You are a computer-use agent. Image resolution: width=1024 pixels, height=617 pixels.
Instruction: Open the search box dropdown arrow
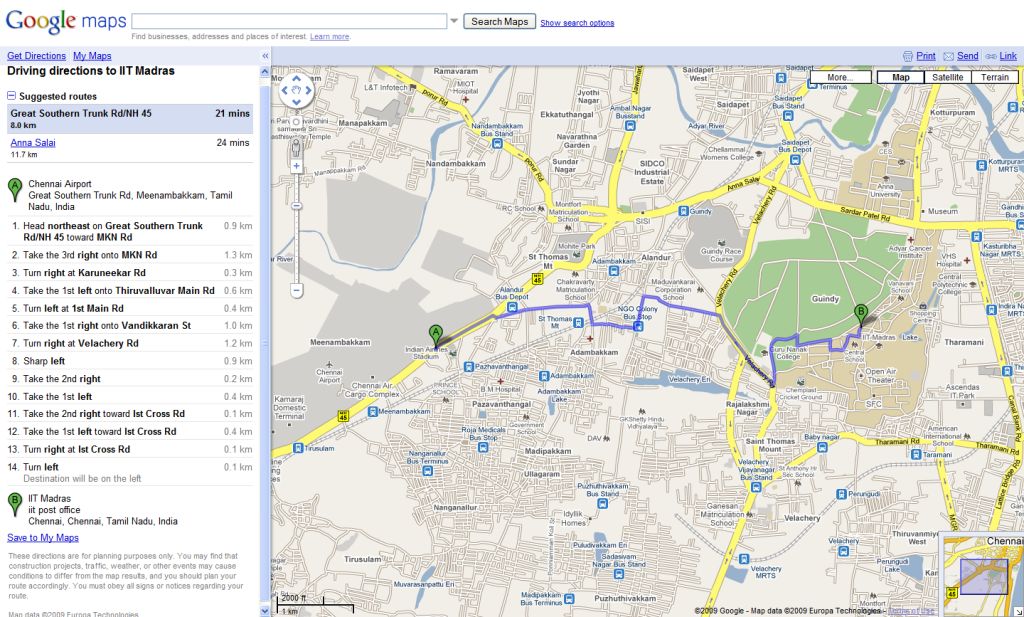pyautogui.click(x=454, y=21)
